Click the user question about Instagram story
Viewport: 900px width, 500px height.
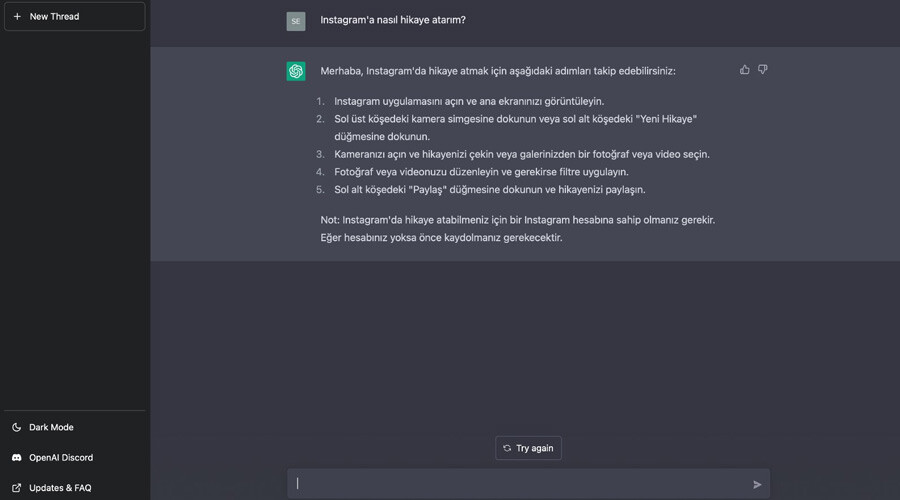coord(393,20)
